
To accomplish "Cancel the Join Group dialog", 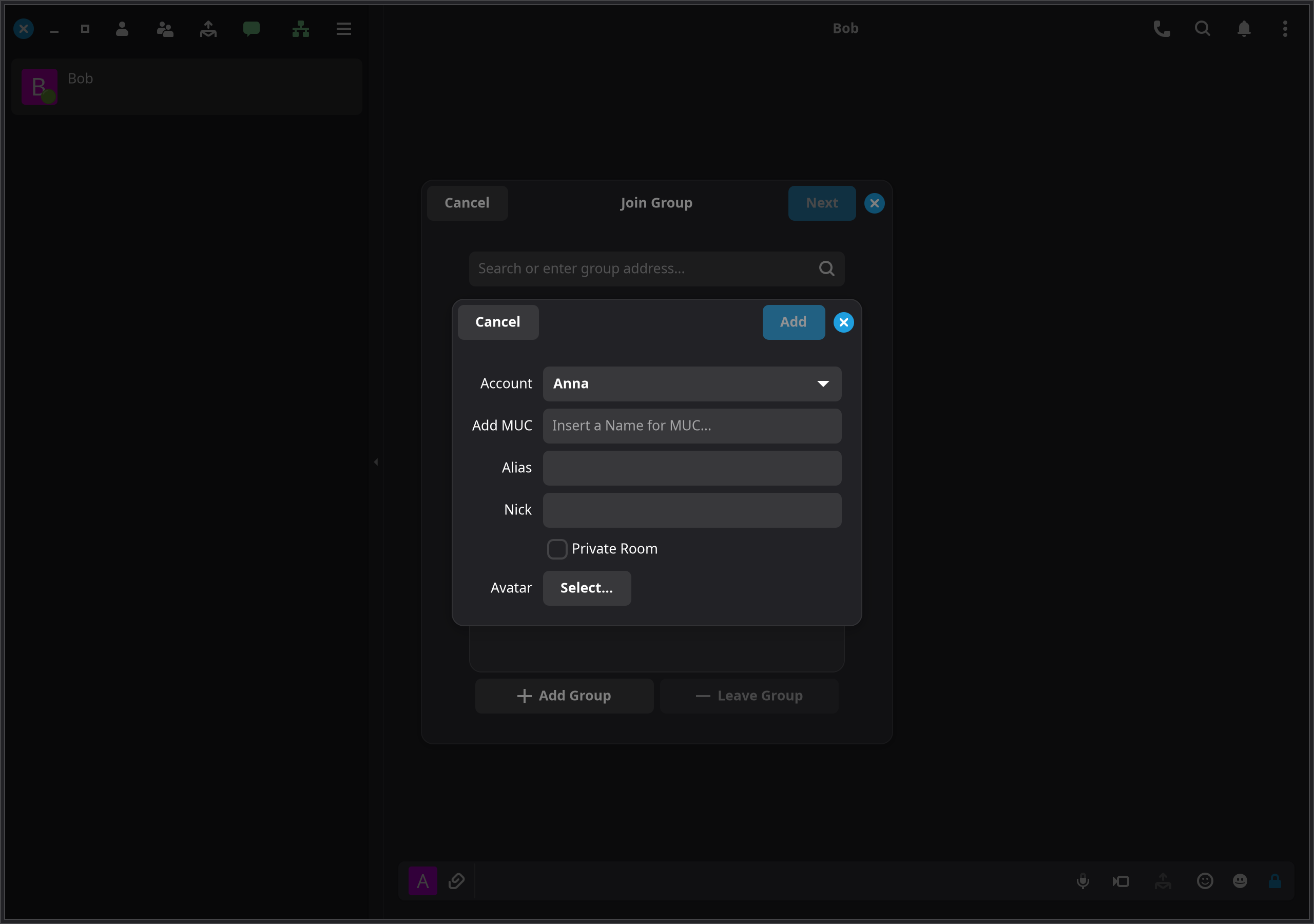I will [467, 203].
